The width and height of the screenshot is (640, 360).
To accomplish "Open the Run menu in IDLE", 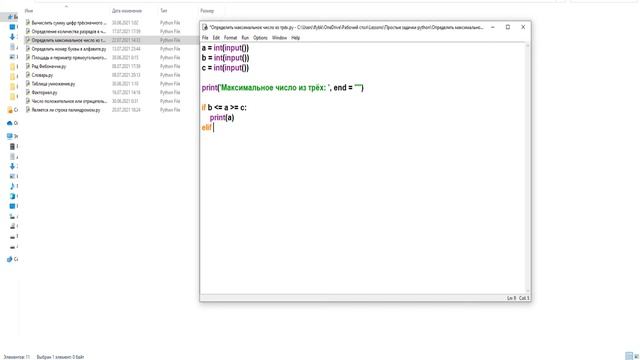I will pyautogui.click(x=245, y=38).
